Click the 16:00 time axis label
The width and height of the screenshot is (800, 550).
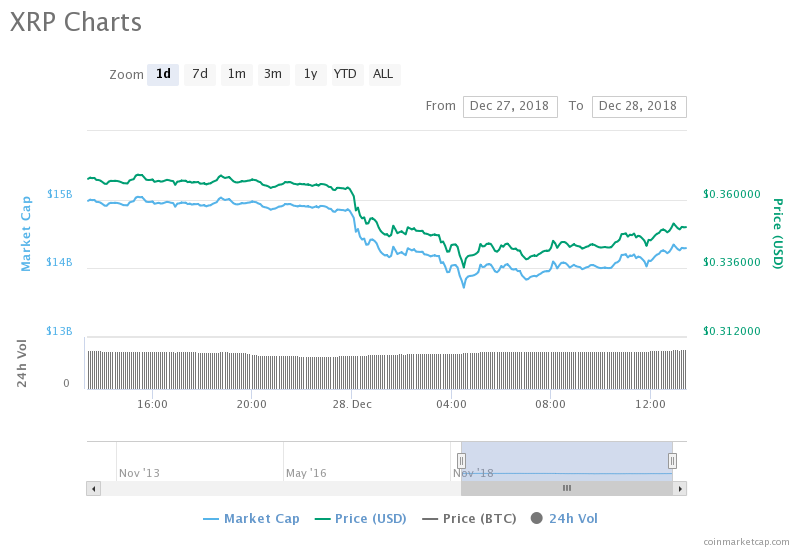(152, 405)
